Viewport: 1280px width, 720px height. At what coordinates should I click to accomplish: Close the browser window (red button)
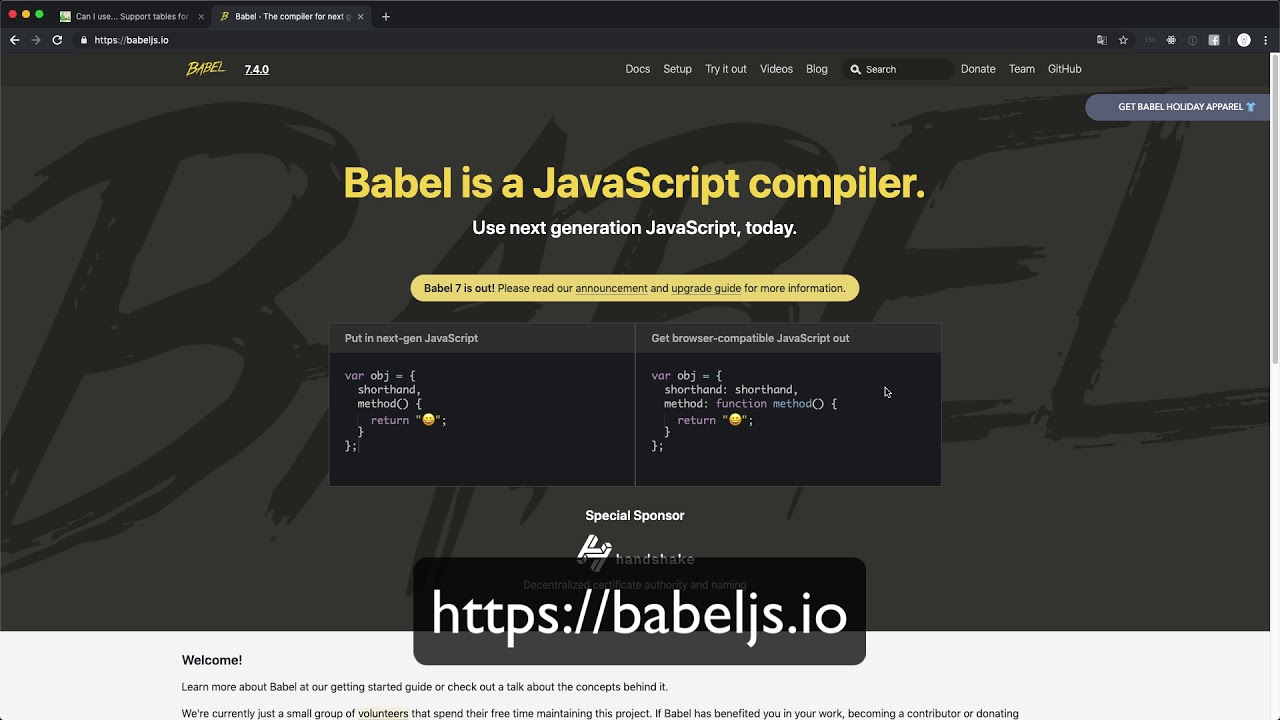pos(12,15)
